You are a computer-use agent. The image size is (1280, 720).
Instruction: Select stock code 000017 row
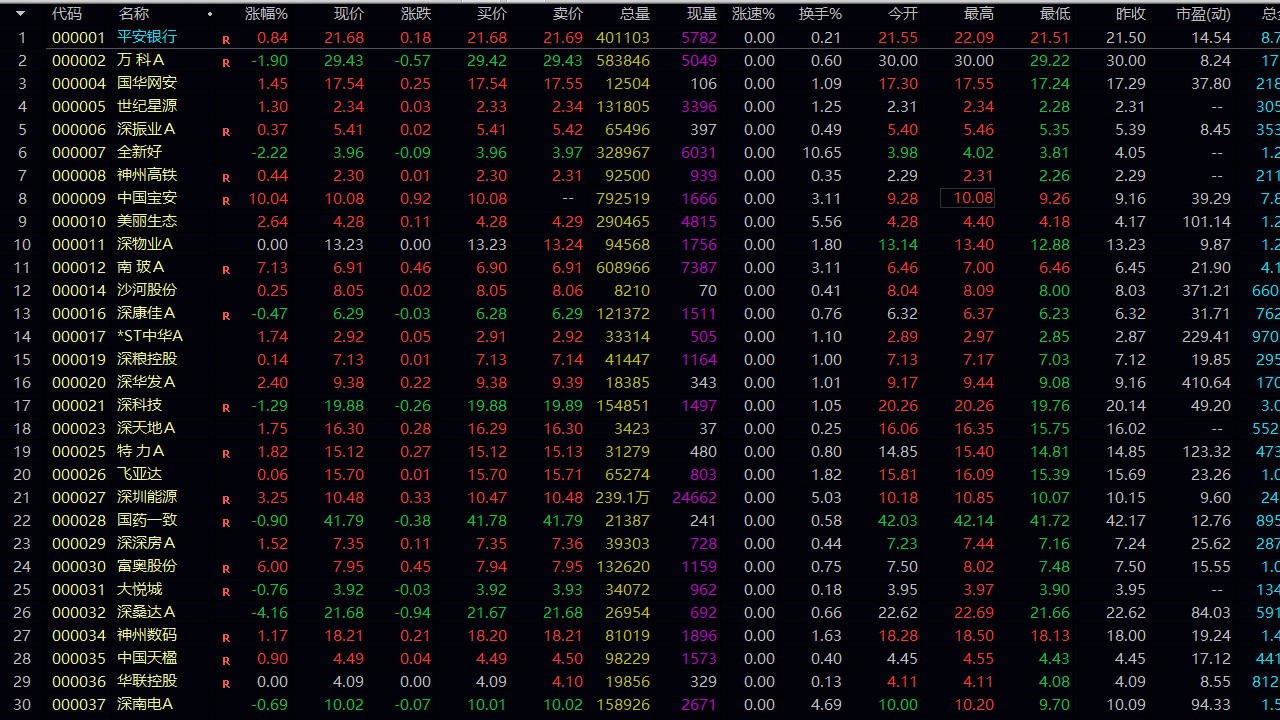[78, 336]
